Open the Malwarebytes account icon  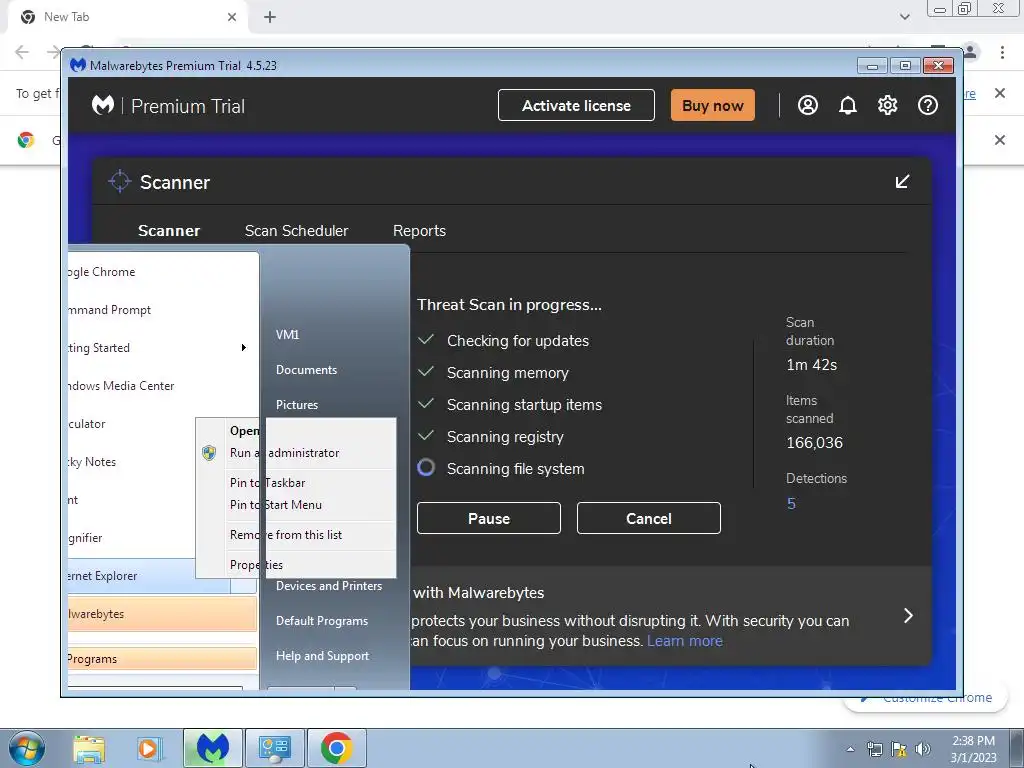[808, 105]
